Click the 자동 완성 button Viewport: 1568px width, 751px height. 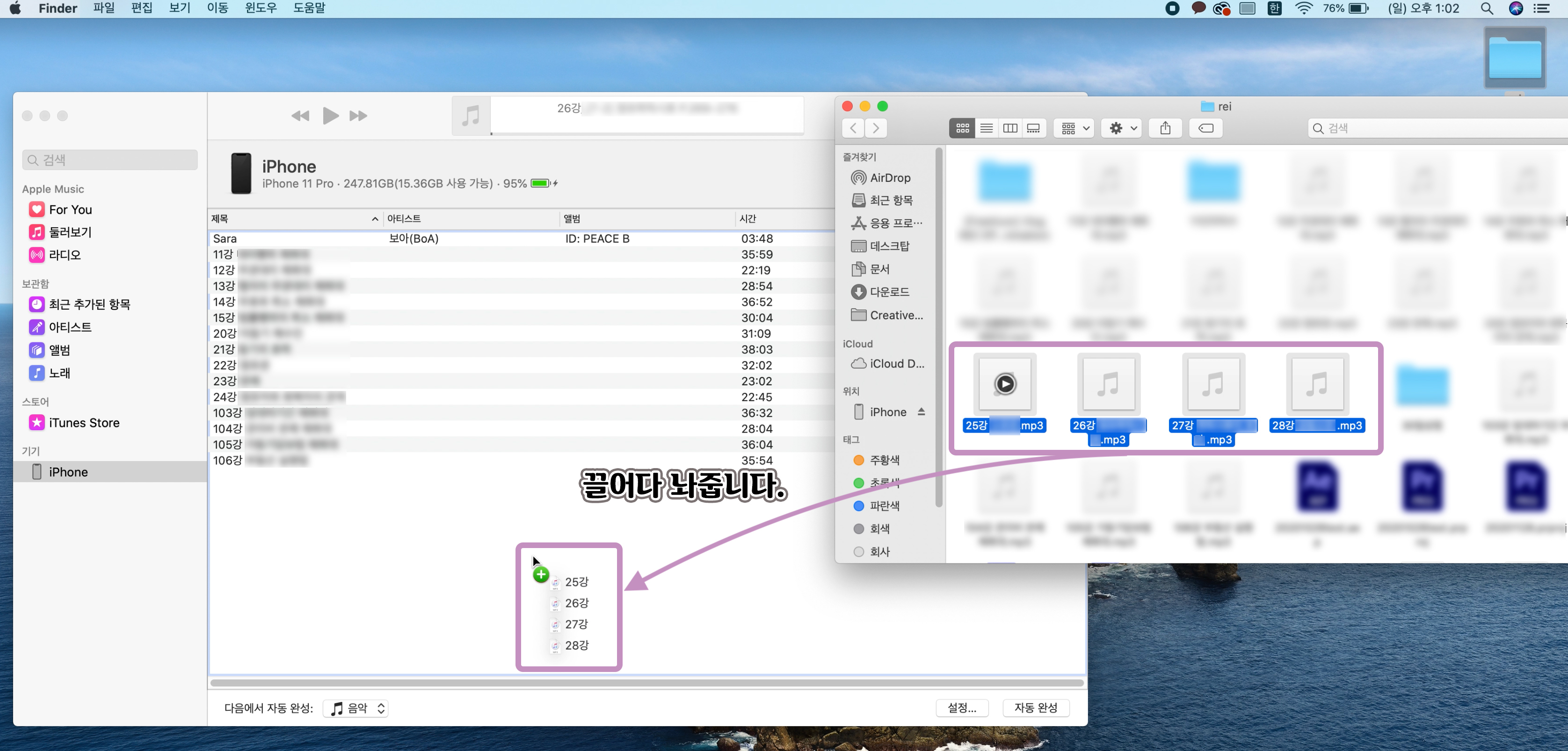pos(1035,707)
